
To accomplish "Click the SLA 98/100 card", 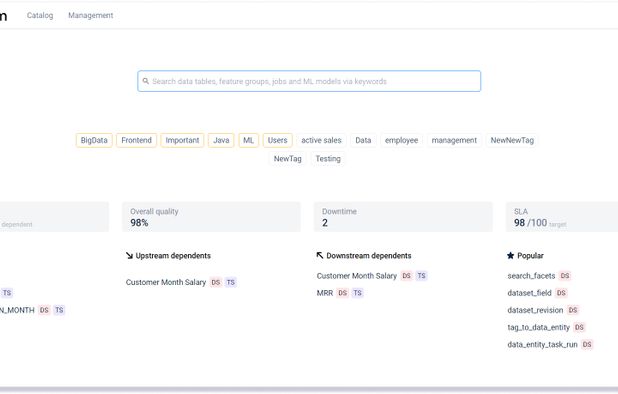I will [562, 217].
